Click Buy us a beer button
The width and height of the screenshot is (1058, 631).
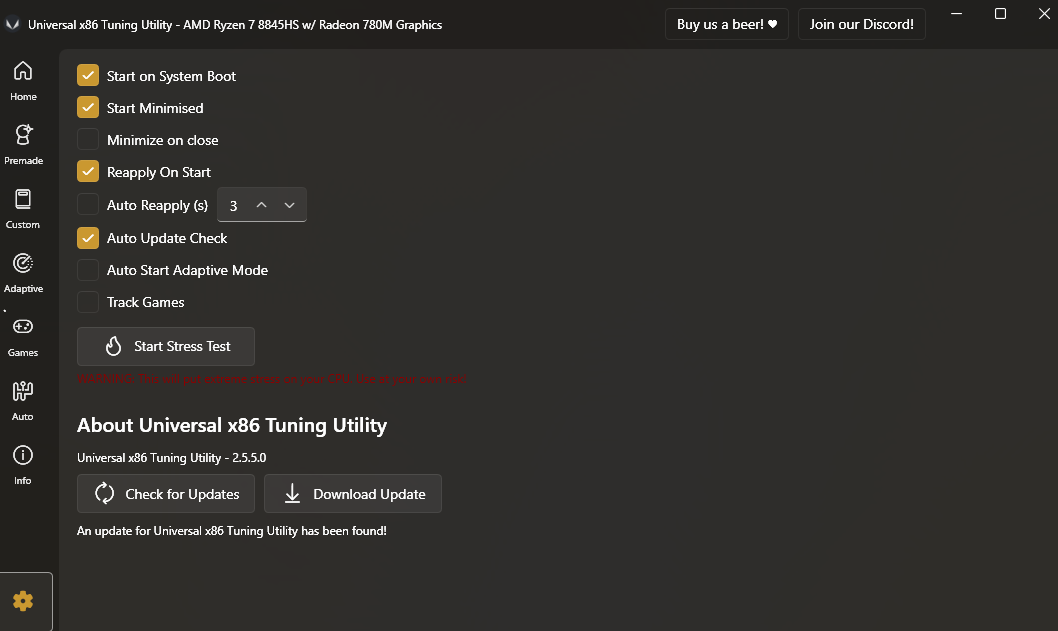coord(727,24)
